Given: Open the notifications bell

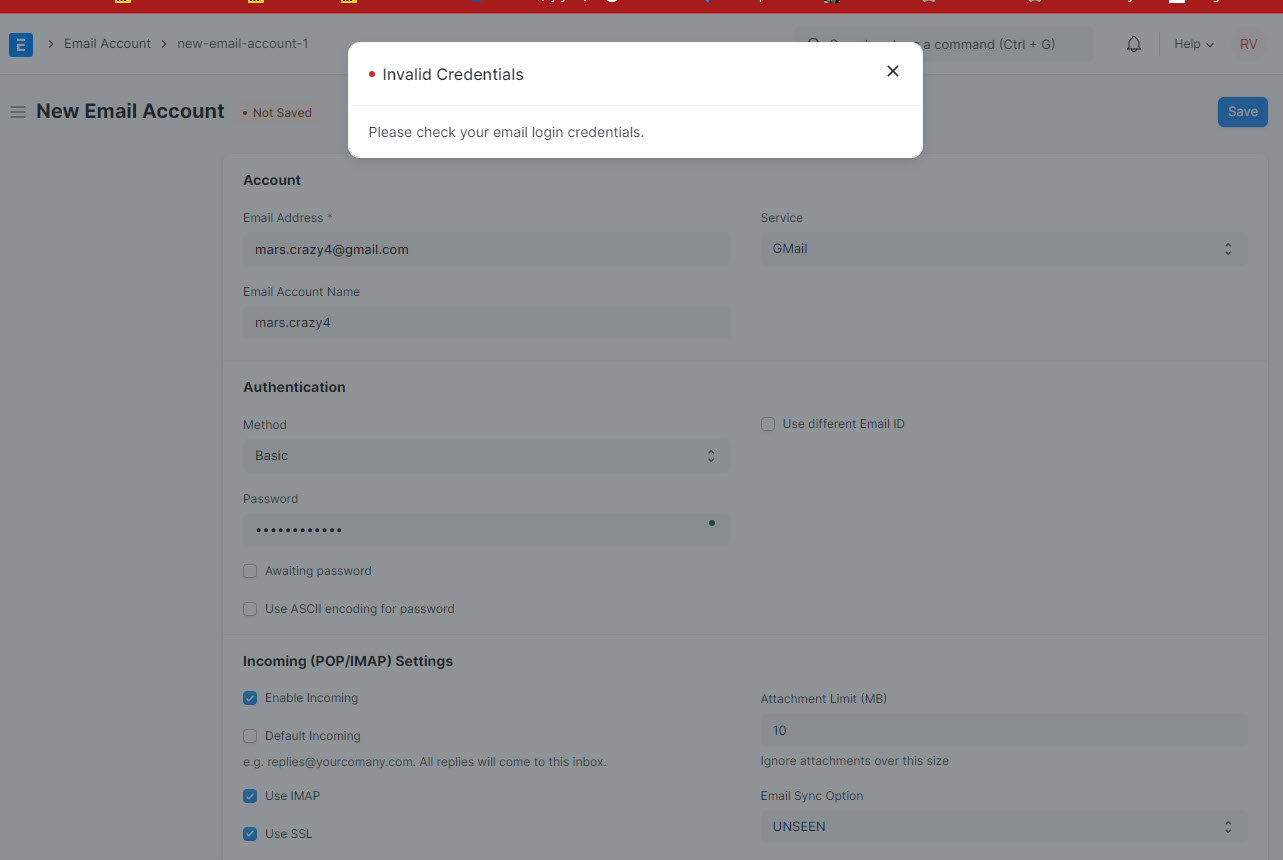Looking at the screenshot, I should point(1133,43).
